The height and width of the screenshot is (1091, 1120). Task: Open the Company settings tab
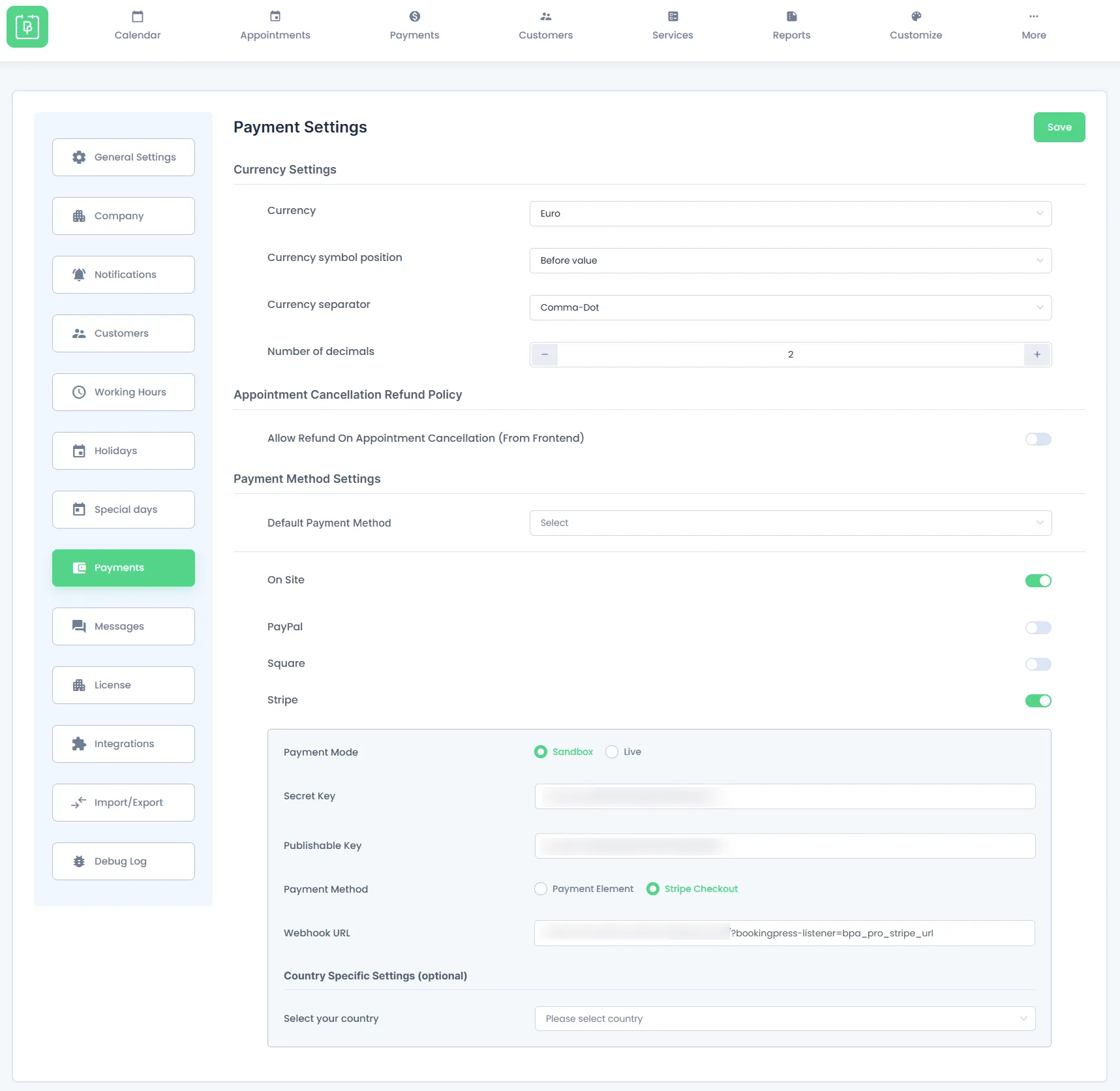coord(123,216)
